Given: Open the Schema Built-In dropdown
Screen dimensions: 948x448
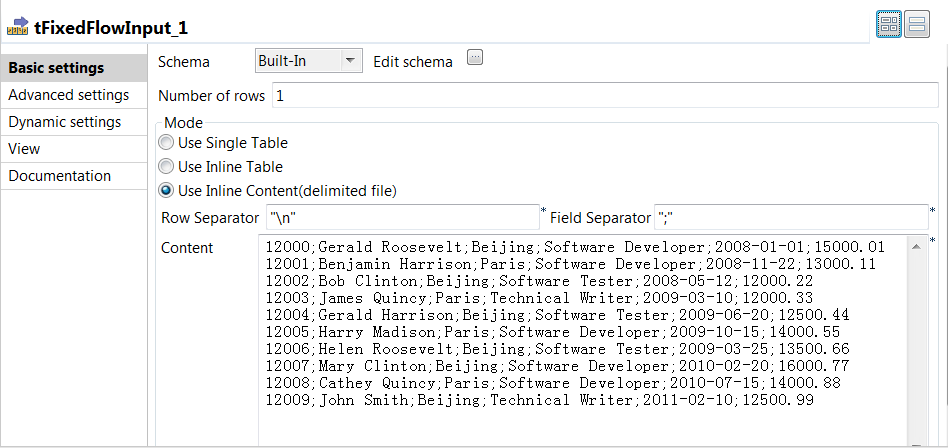Looking at the screenshot, I should point(307,61).
